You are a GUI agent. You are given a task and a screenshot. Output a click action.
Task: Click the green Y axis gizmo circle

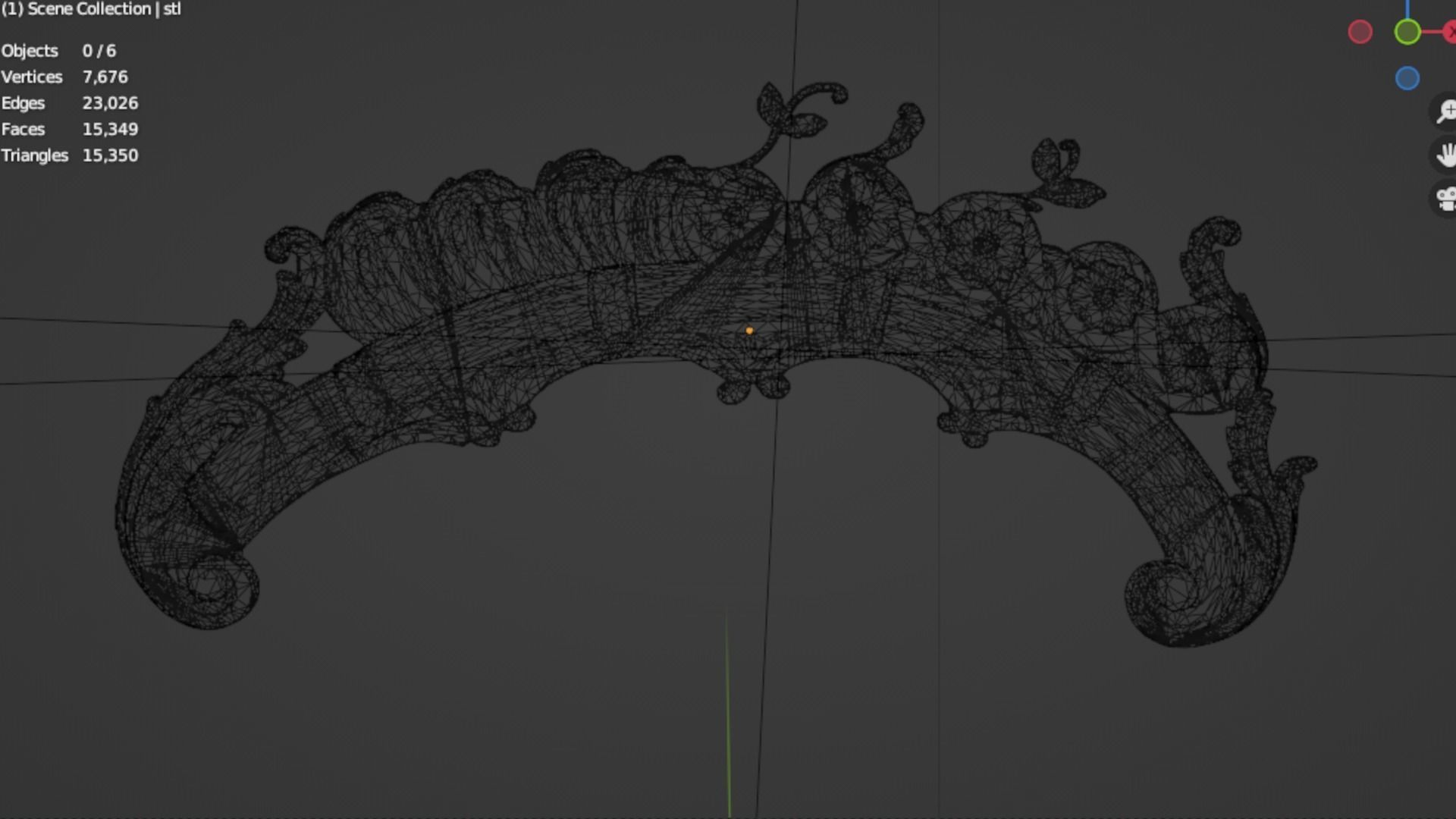click(x=1407, y=32)
